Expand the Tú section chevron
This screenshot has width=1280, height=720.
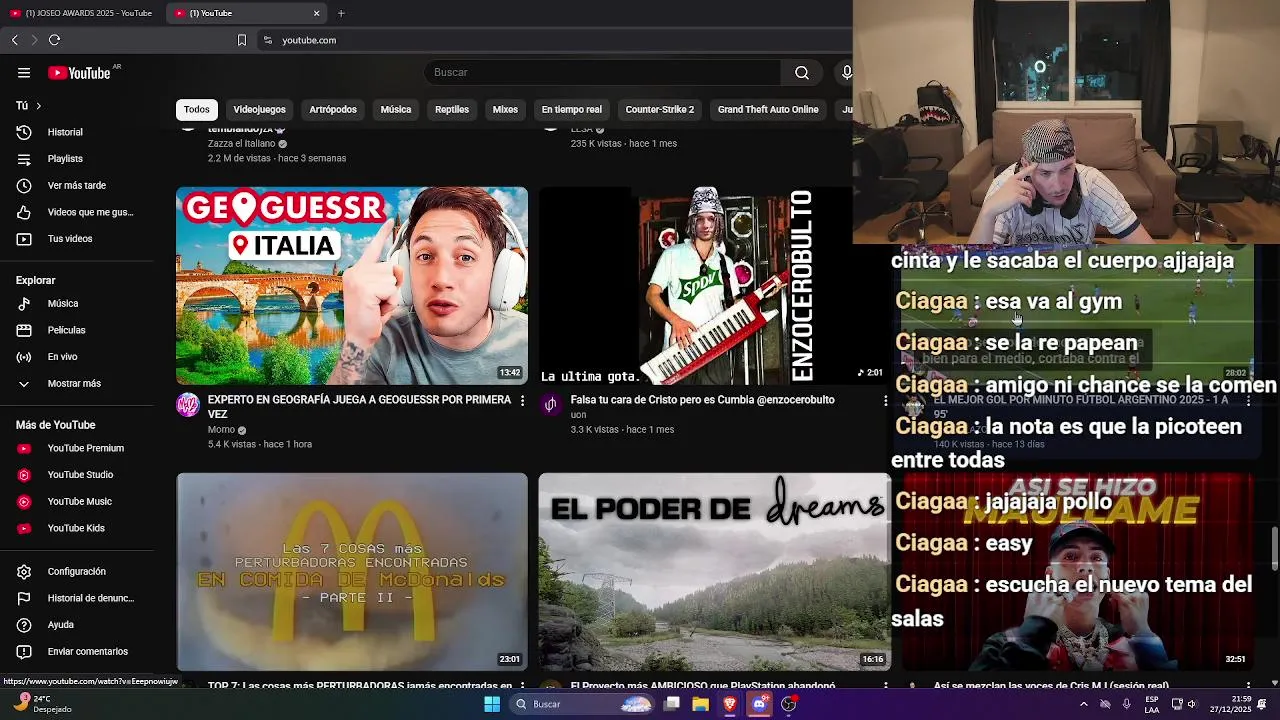[38, 106]
